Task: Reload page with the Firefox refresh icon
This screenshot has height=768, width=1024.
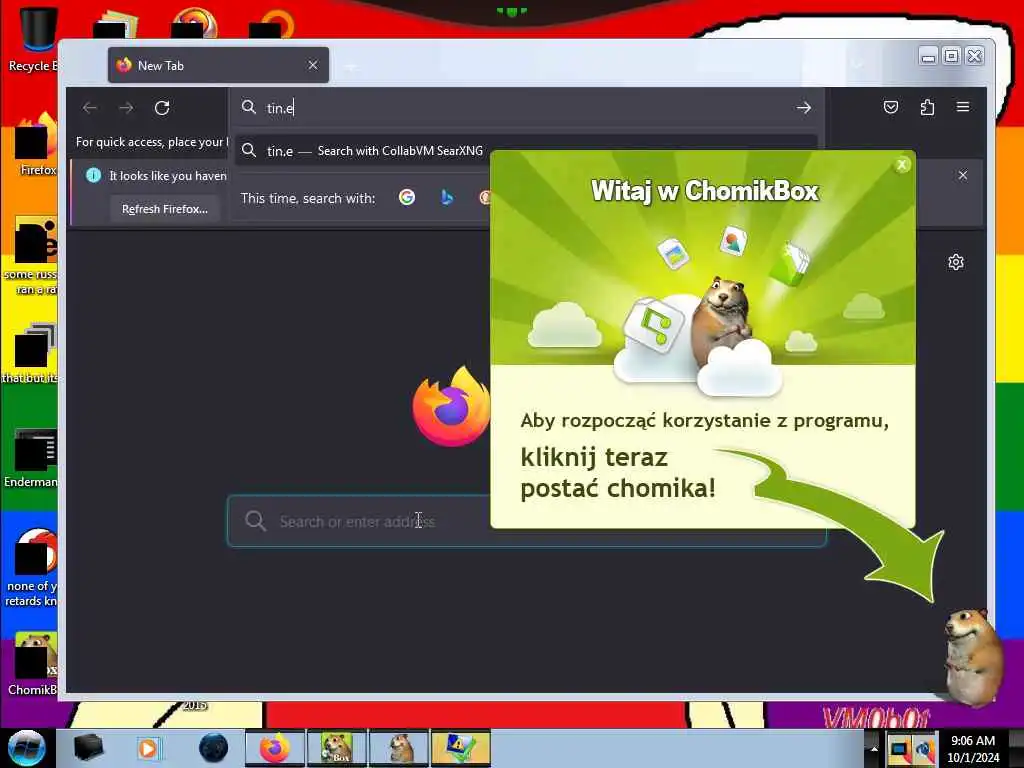Action: (x=162, y=108)
